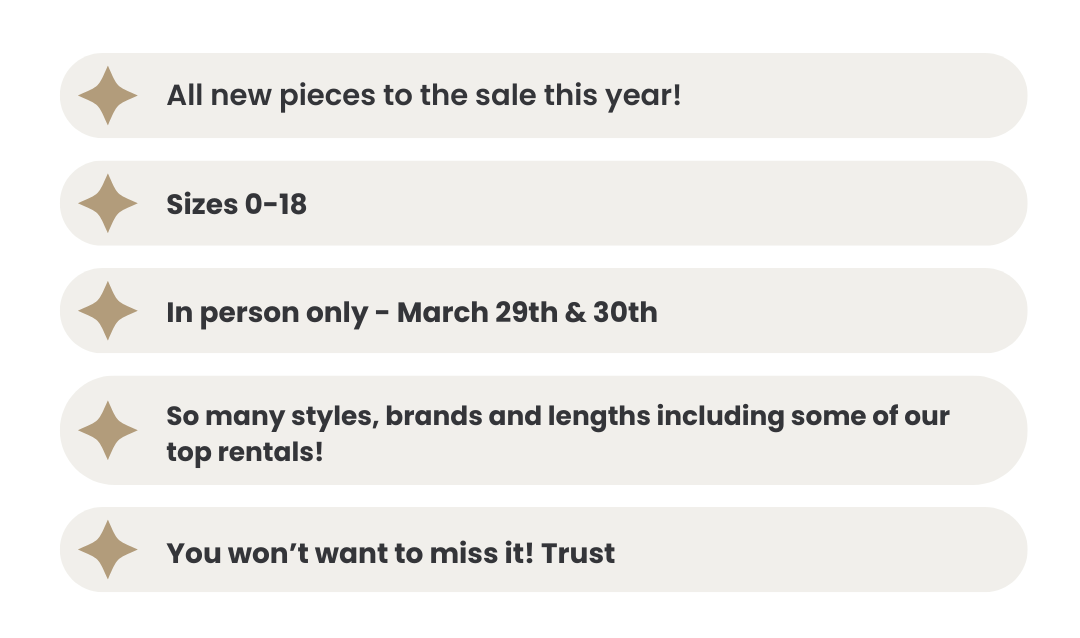Image resolution: width=1080 pixels, height=638 pixels.
Task: Click the star icon next to "So many styles"
Action: pyautogui.click(x=107, y=431)
